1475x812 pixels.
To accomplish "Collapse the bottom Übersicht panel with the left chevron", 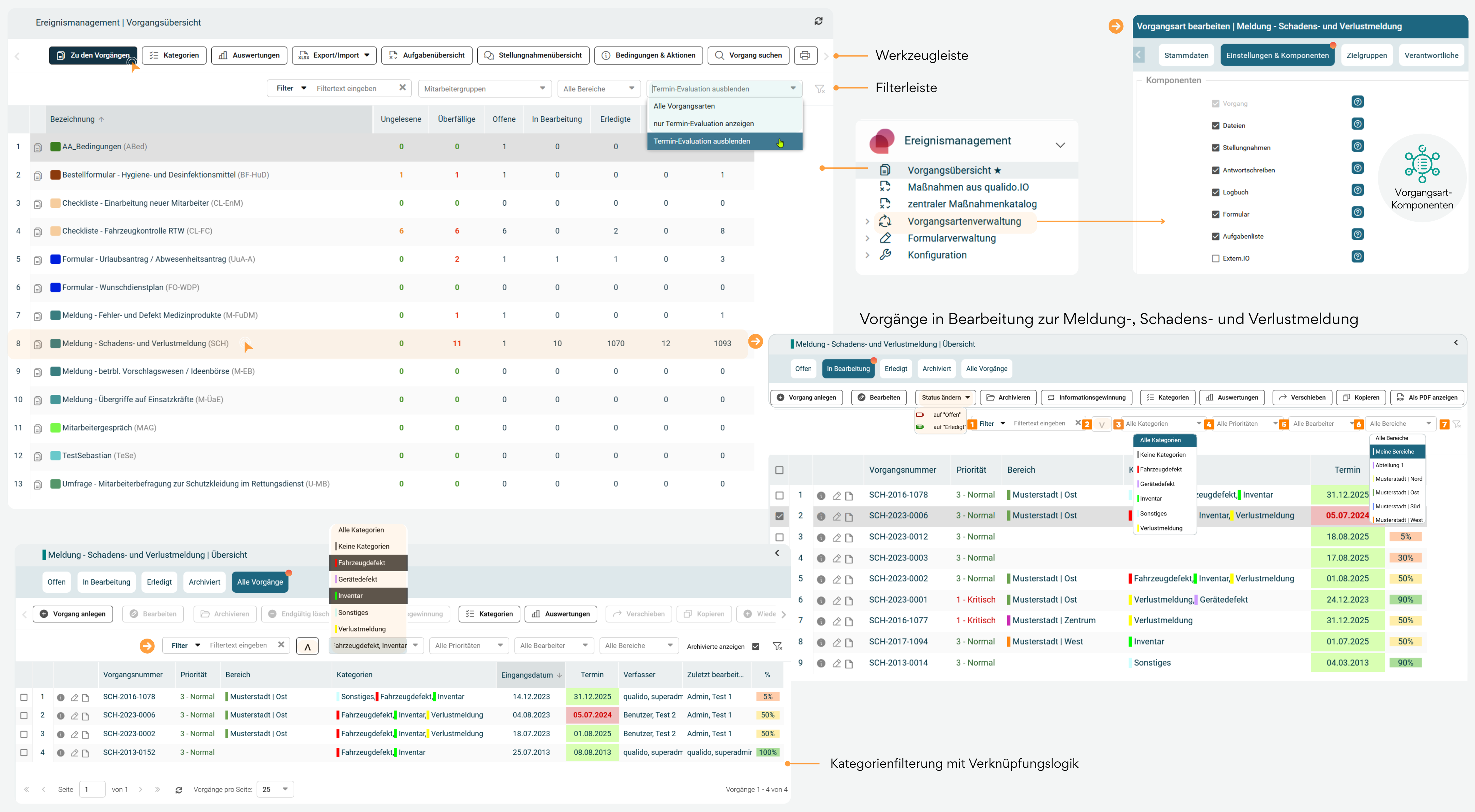I will pyautogui.click(x=777, y=553).
